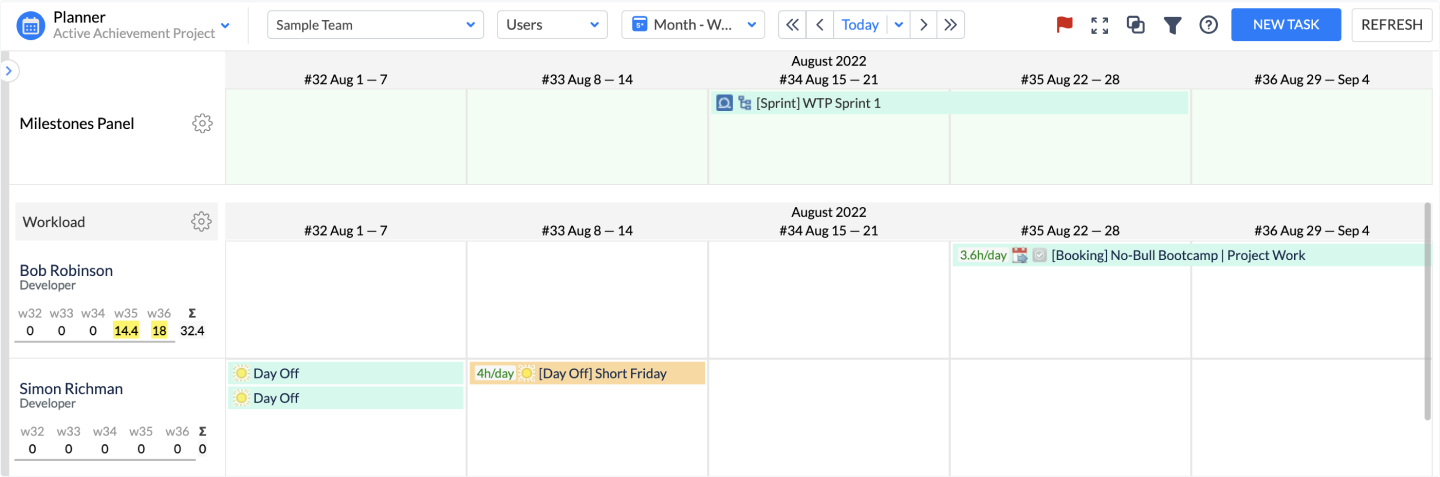Click the REFRESH button
The image size is (1440, 477).
[x=1391, y=25]
